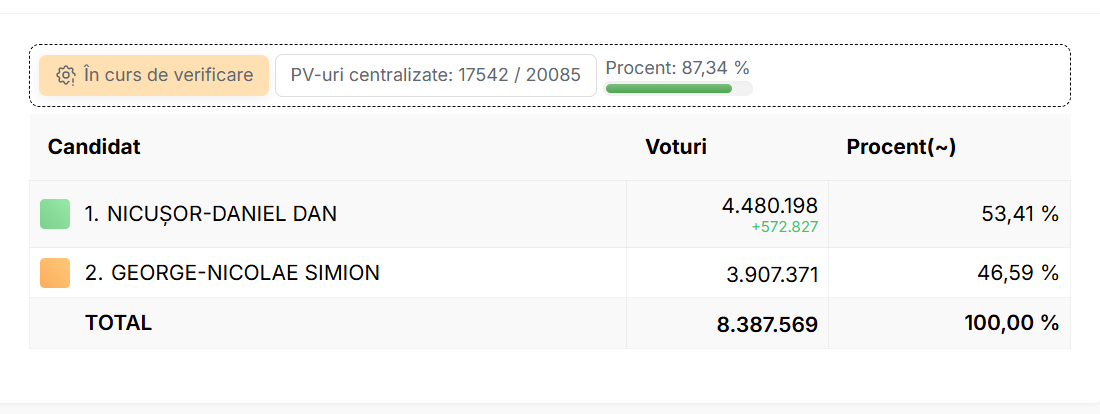Click the orange swatch for George-Nicolae Simion
This screenshot has width=1100, height=414.
click(x=55, y=273)
